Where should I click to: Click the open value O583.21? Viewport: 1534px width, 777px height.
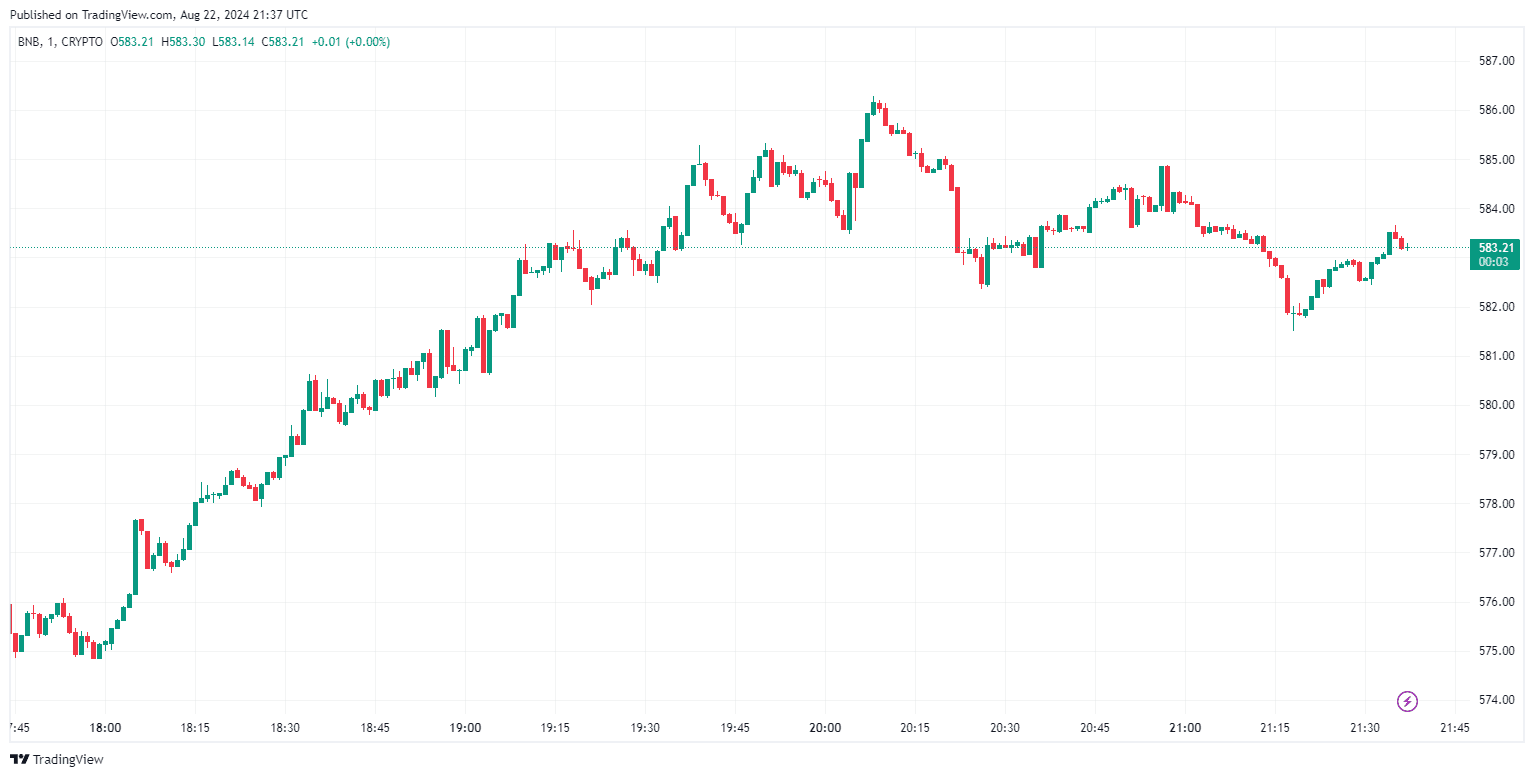132,42
